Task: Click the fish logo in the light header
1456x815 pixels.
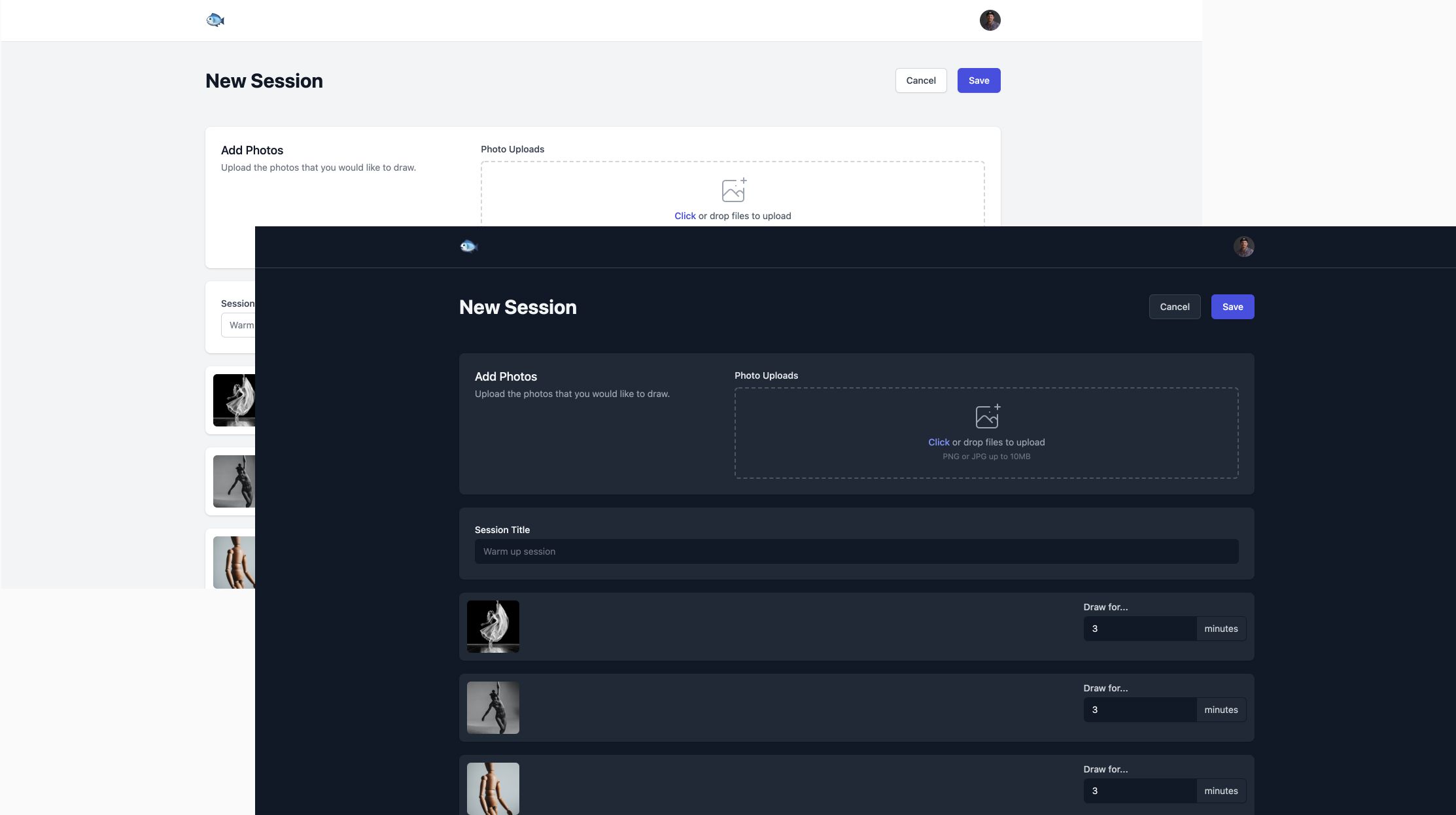Action: 215,20
